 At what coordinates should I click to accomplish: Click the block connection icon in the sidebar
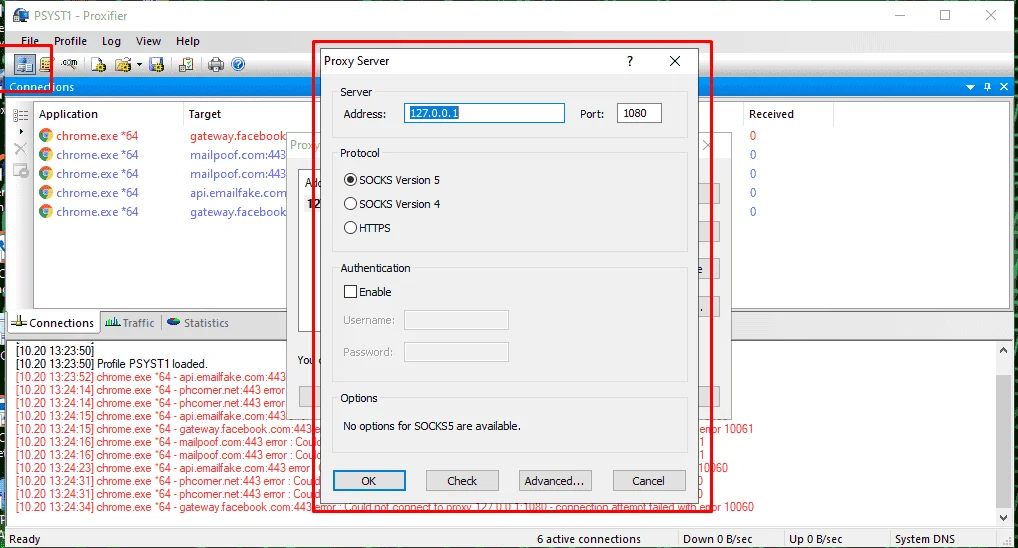click(21, 170)
